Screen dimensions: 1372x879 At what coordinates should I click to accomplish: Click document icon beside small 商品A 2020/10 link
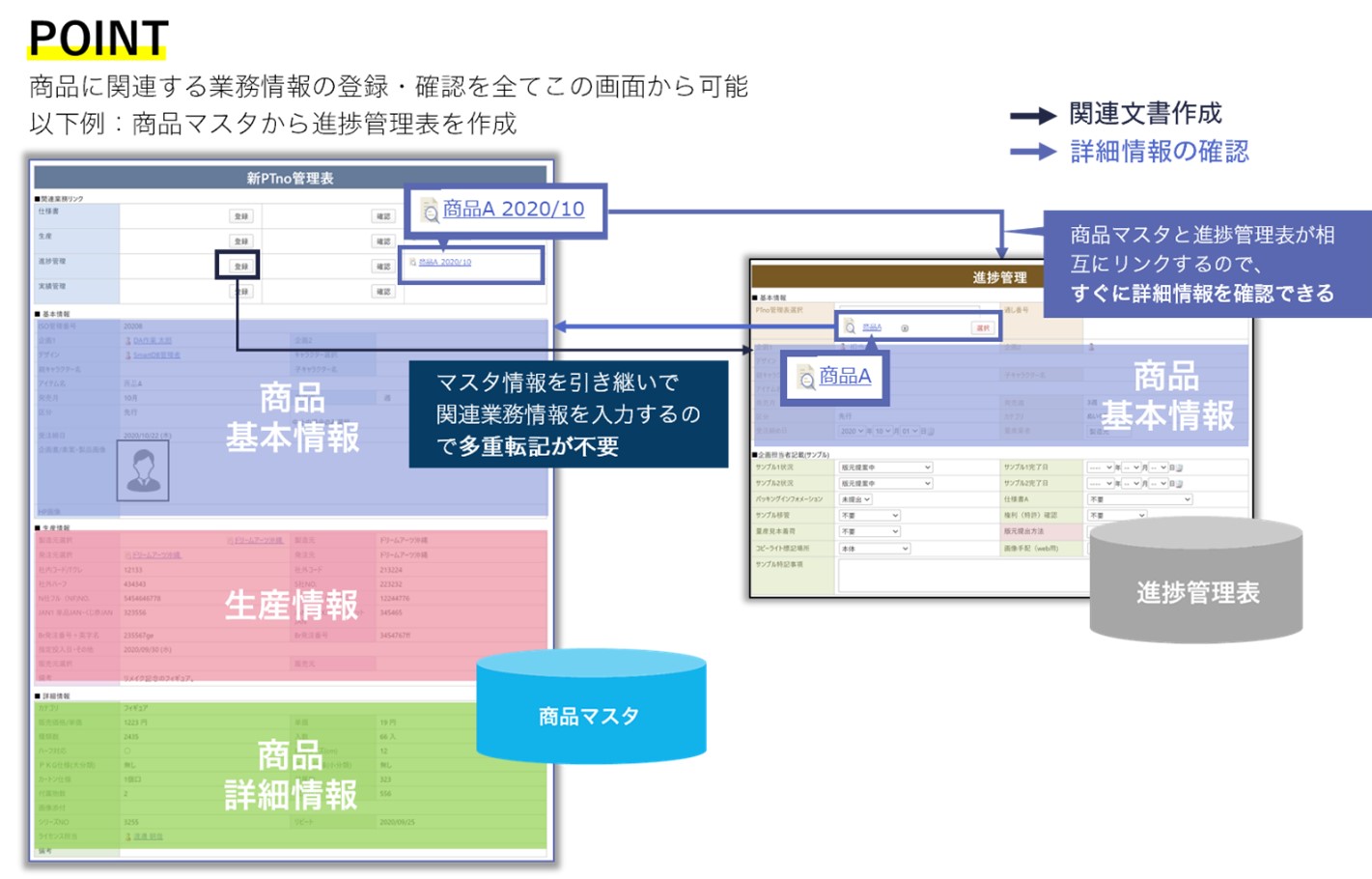click(x=412, y=262)
